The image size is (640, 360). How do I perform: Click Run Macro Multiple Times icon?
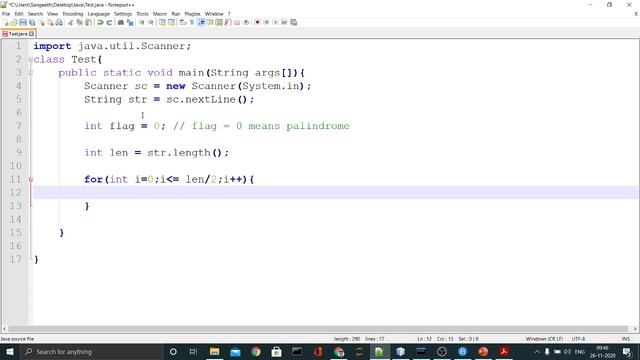tap(284, 22)
